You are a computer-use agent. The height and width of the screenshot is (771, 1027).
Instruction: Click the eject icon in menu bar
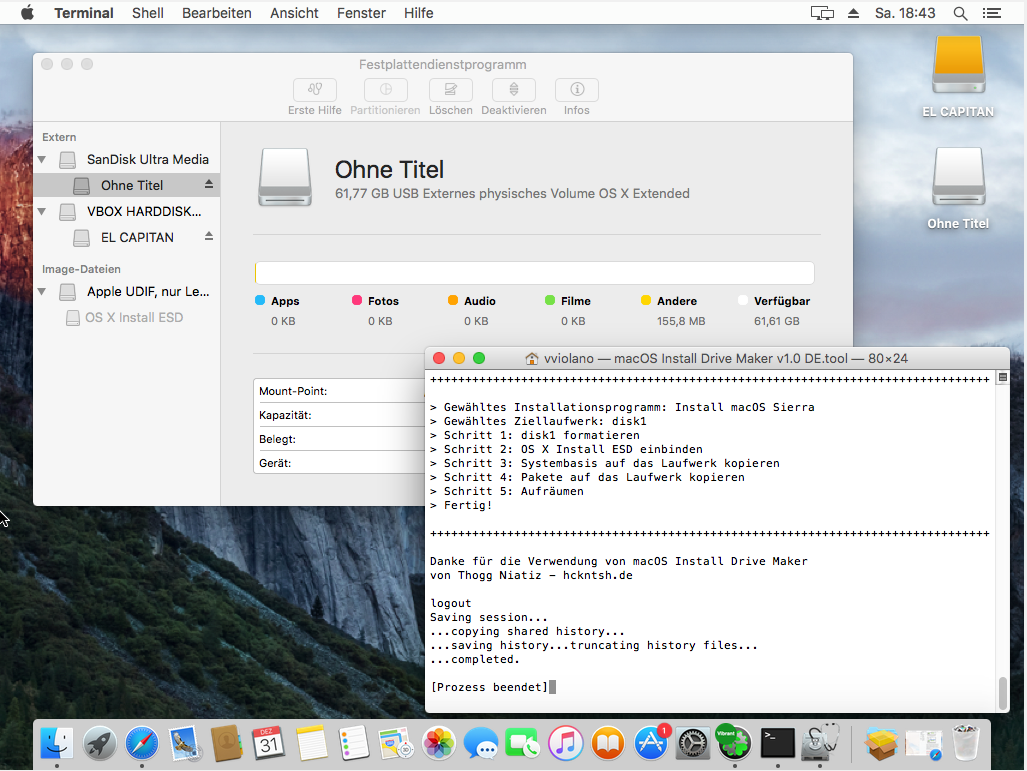853,12
